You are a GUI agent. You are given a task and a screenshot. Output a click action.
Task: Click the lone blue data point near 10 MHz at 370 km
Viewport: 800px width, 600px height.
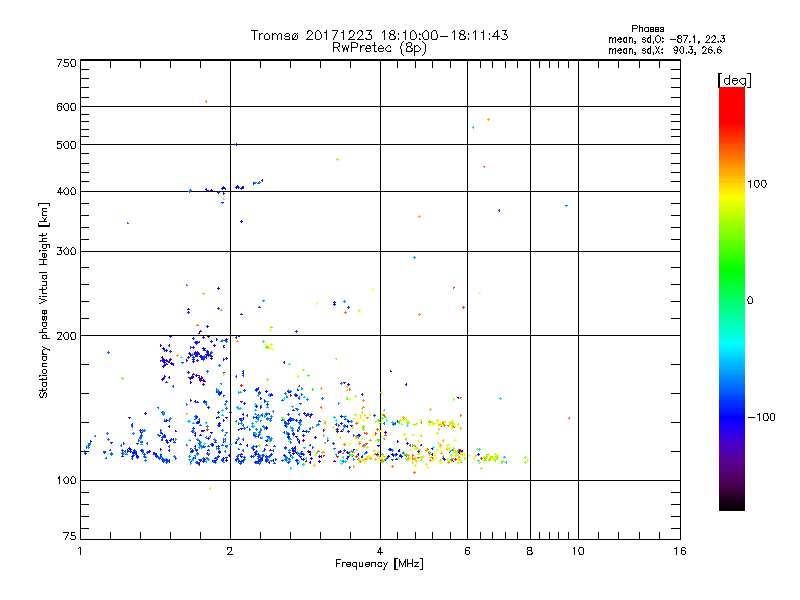566,206
